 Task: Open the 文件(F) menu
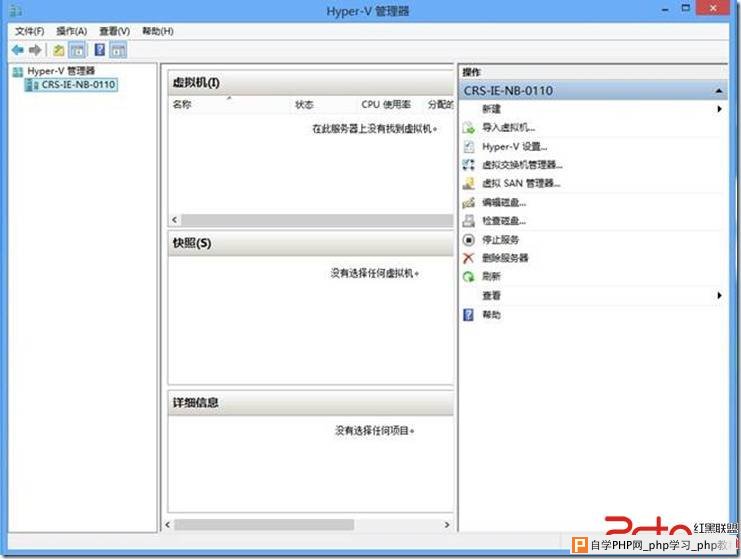(29, 31)
